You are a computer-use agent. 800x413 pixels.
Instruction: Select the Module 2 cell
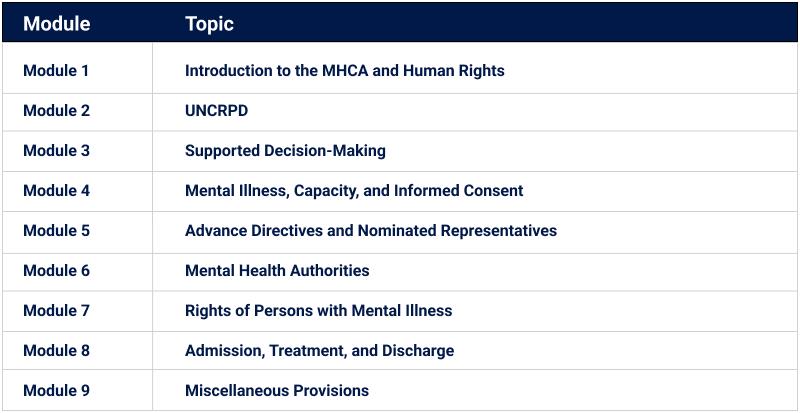[x=56, y=111]
